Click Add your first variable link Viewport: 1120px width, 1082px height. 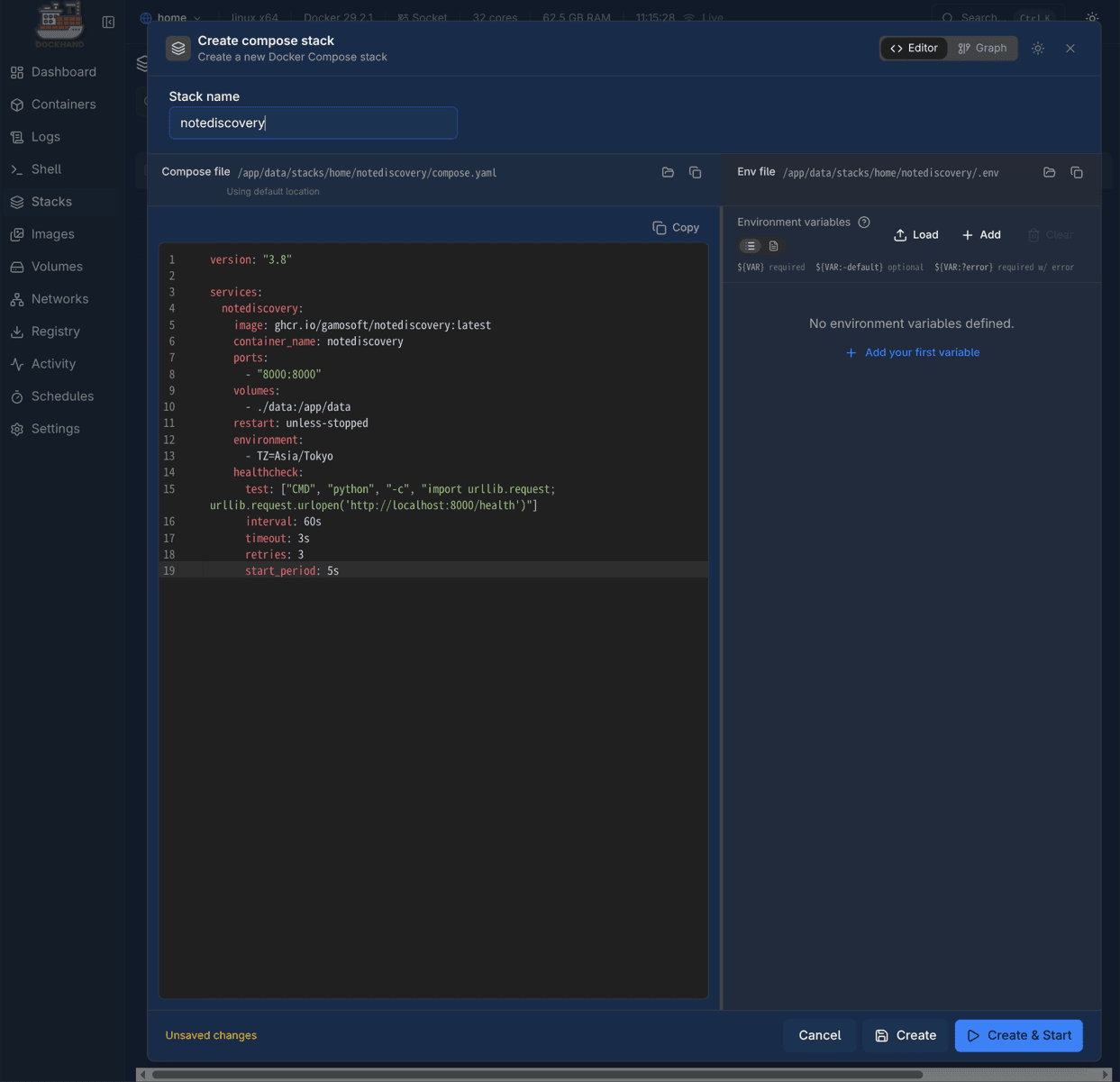click(912, 352)
